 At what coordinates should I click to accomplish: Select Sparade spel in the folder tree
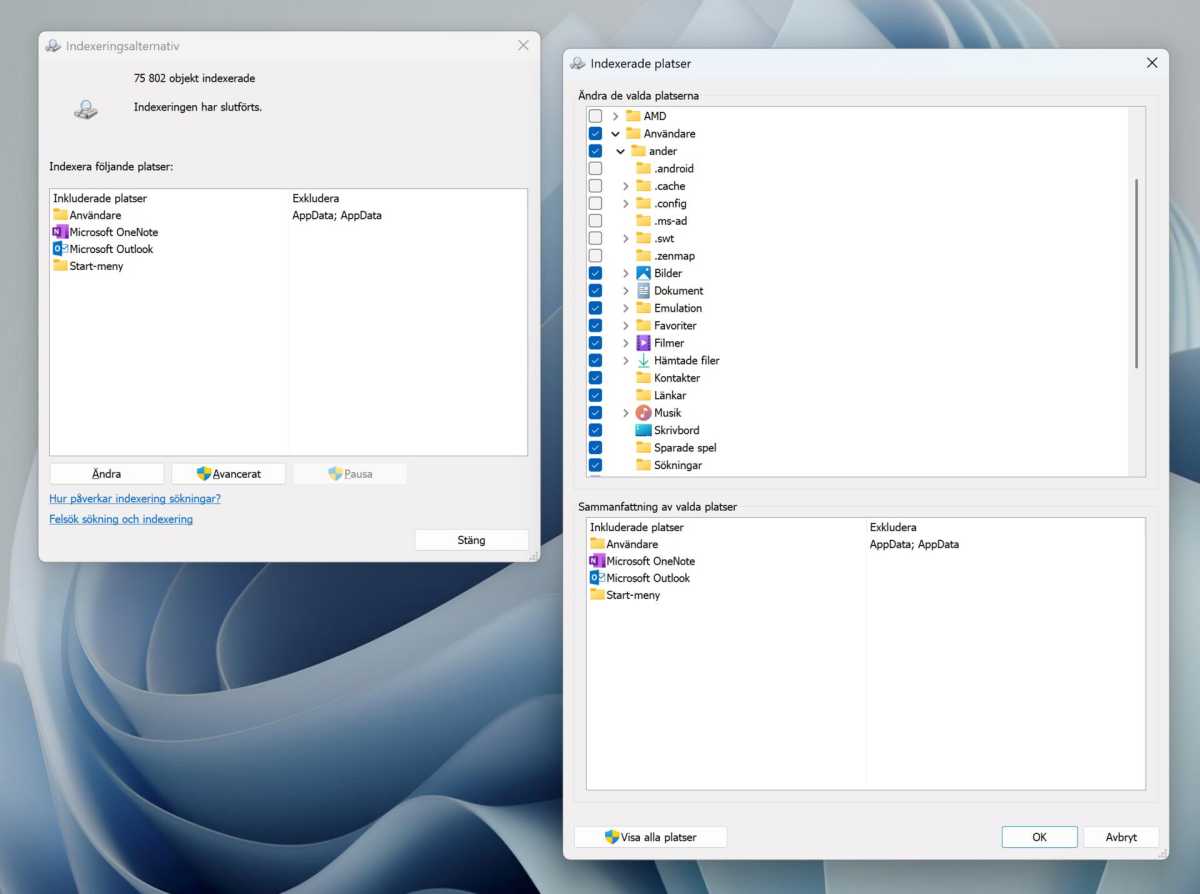click(685, 448)
